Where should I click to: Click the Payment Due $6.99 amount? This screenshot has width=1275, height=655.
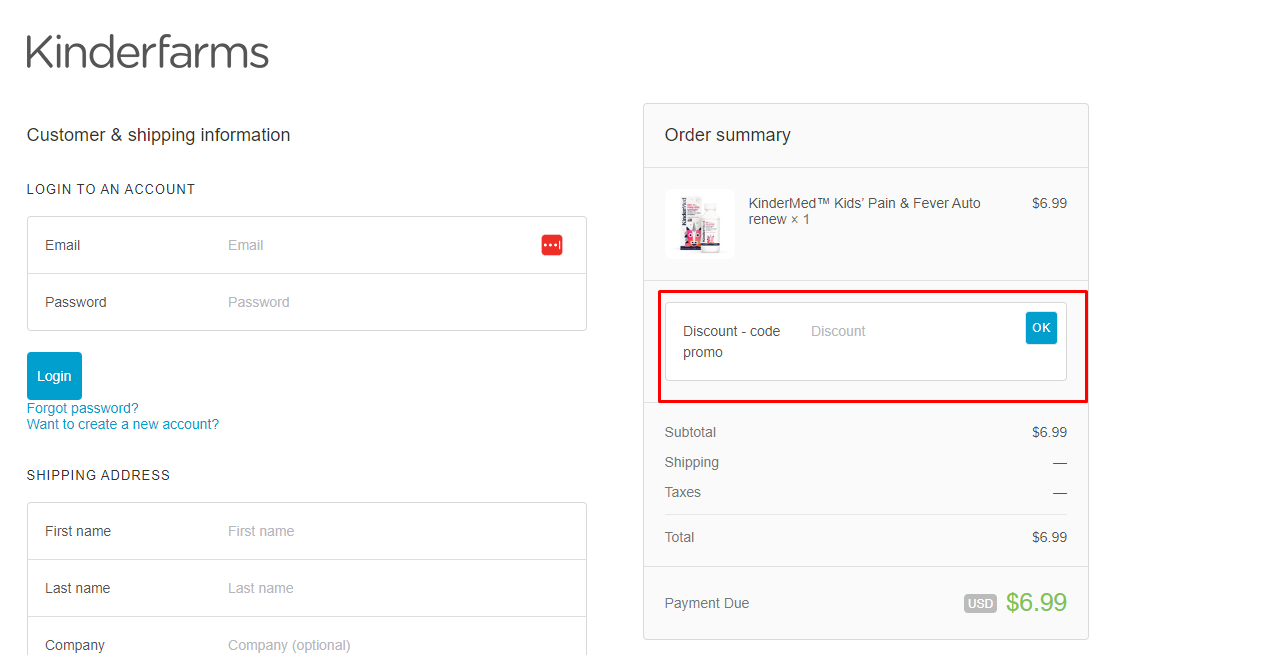coord(1036,602)
